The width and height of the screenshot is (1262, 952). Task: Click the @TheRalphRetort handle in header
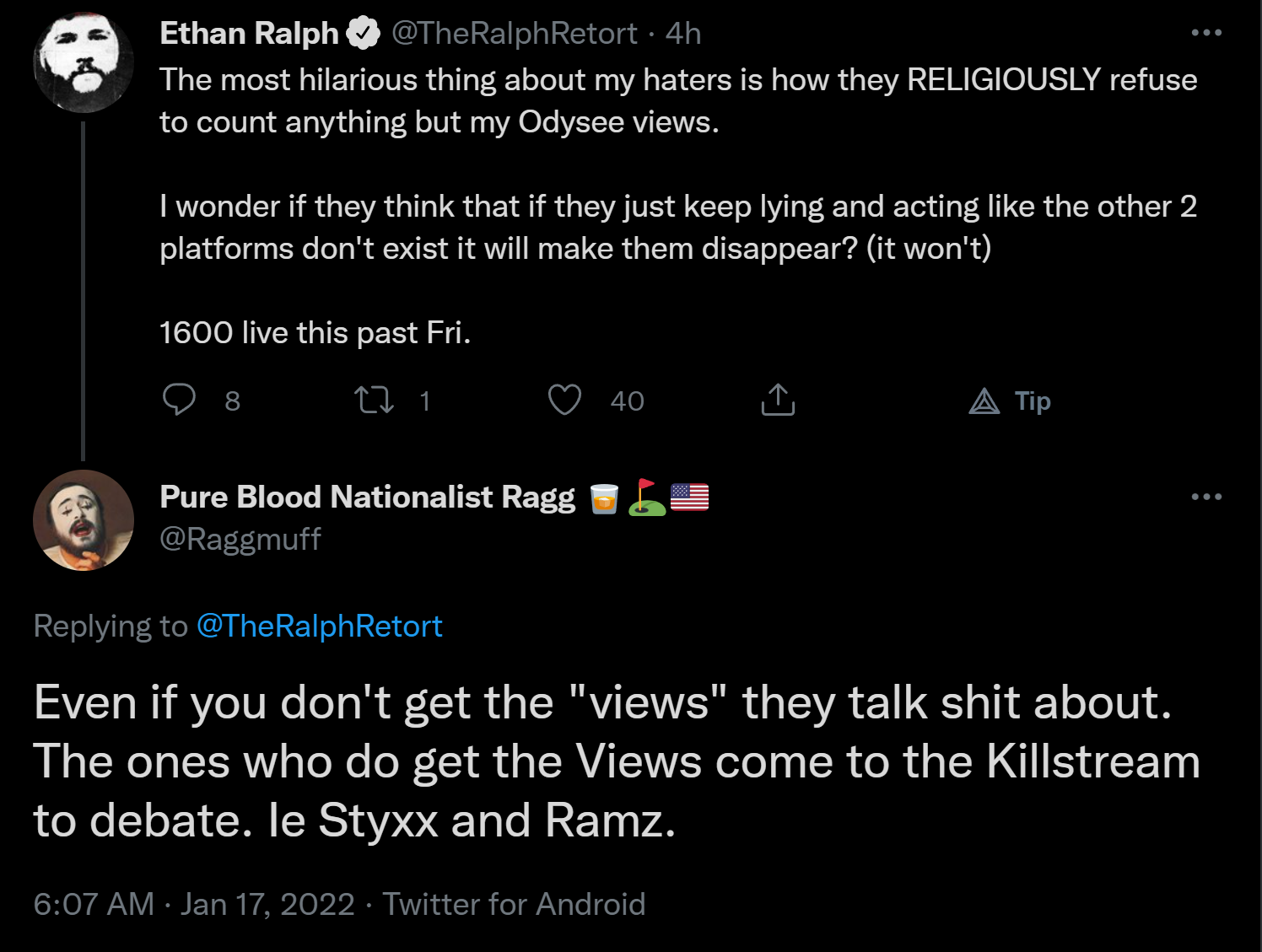515,34
